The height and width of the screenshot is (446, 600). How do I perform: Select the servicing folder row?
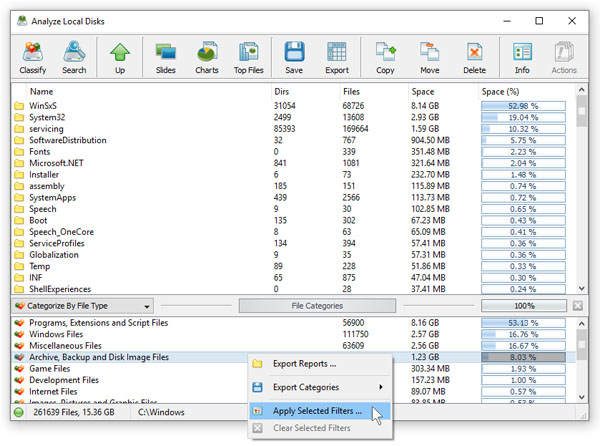293,129
